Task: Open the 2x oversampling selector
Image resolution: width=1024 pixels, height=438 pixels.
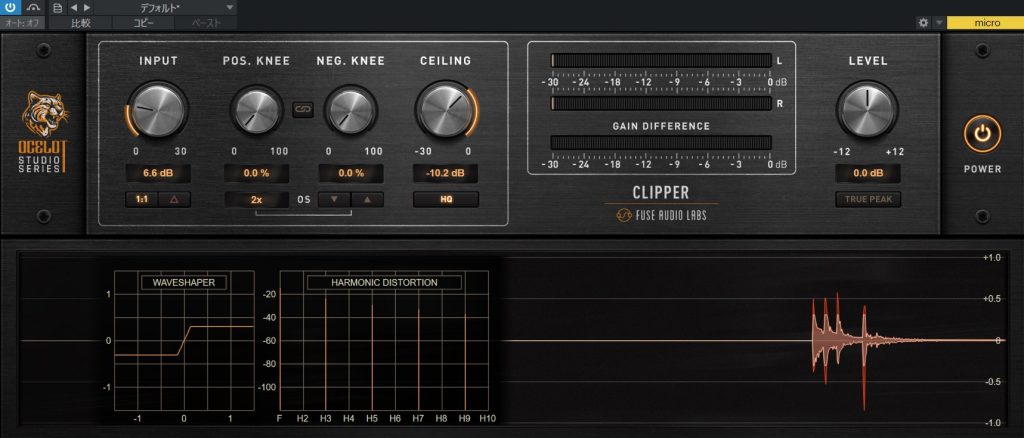Action: 257,199
